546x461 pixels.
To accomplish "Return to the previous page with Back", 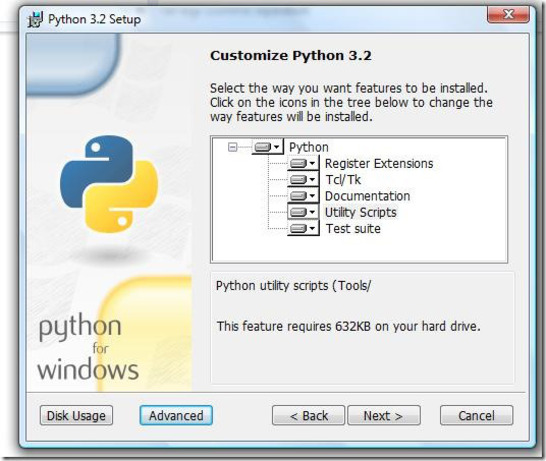I will (309, 415).
